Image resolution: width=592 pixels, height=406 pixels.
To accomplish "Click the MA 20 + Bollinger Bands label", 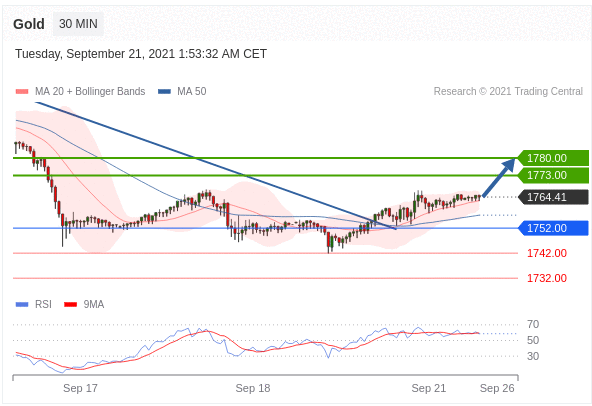I will tap(90, 91).
